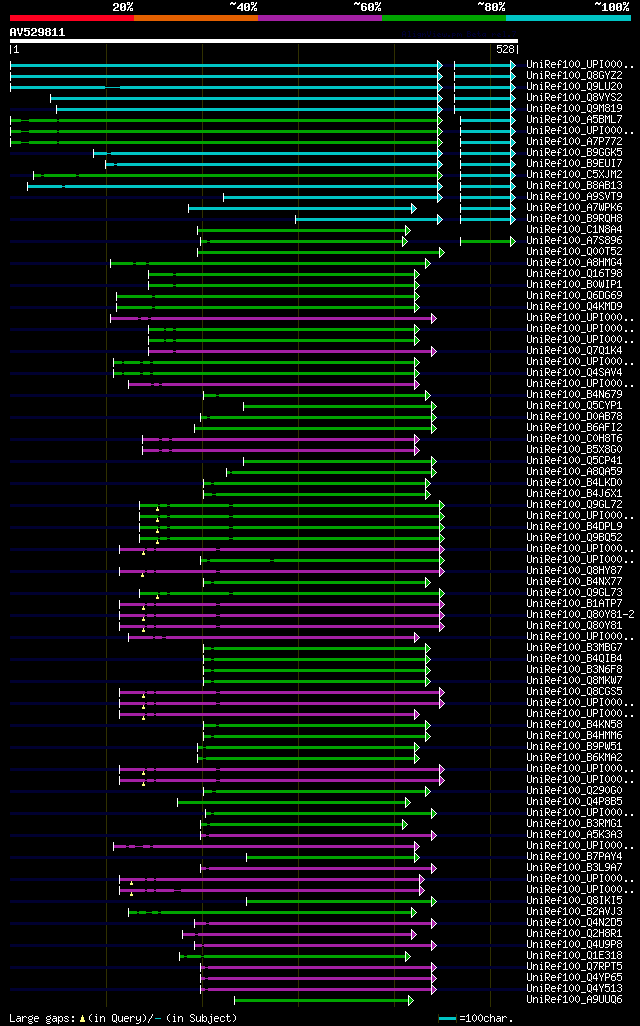This screenshot has height=1026, width=640.
Task: Select the UniRef100_A8QA59 label
Action: (x=575, y=472)
